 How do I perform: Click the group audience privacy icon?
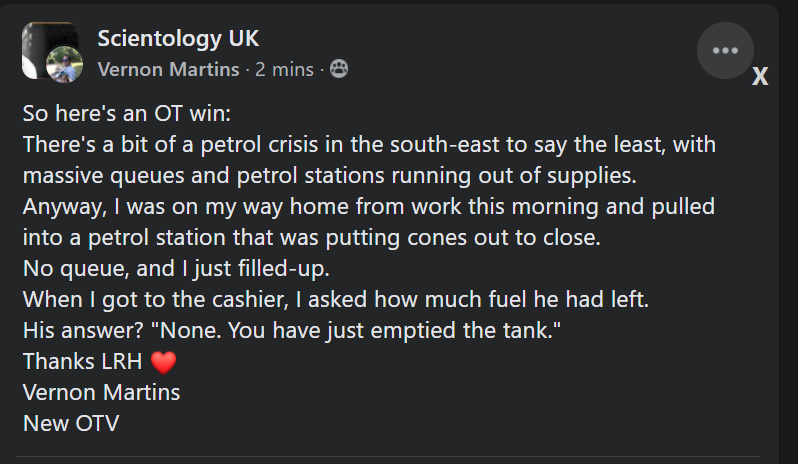click(x=338, y=69)
